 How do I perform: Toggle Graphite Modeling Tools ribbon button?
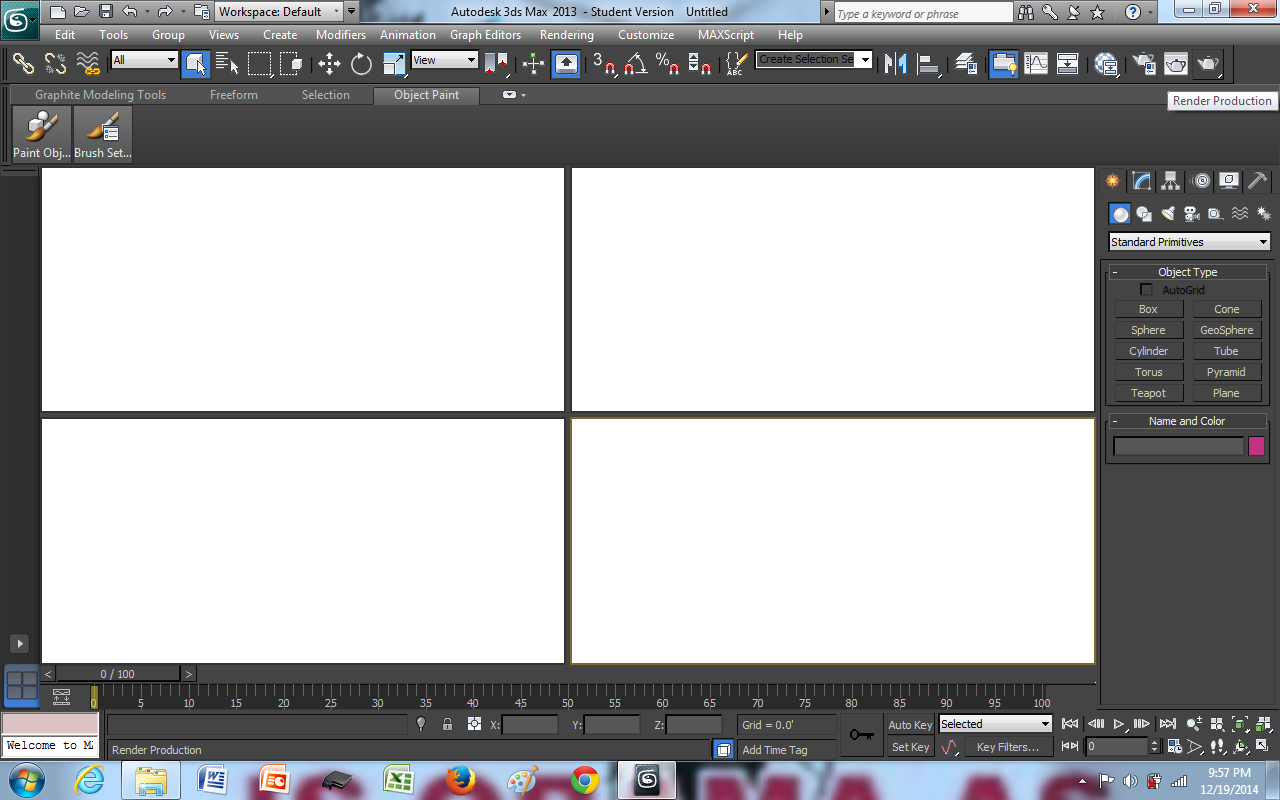pyautogui.click(x=1004, y=64)
